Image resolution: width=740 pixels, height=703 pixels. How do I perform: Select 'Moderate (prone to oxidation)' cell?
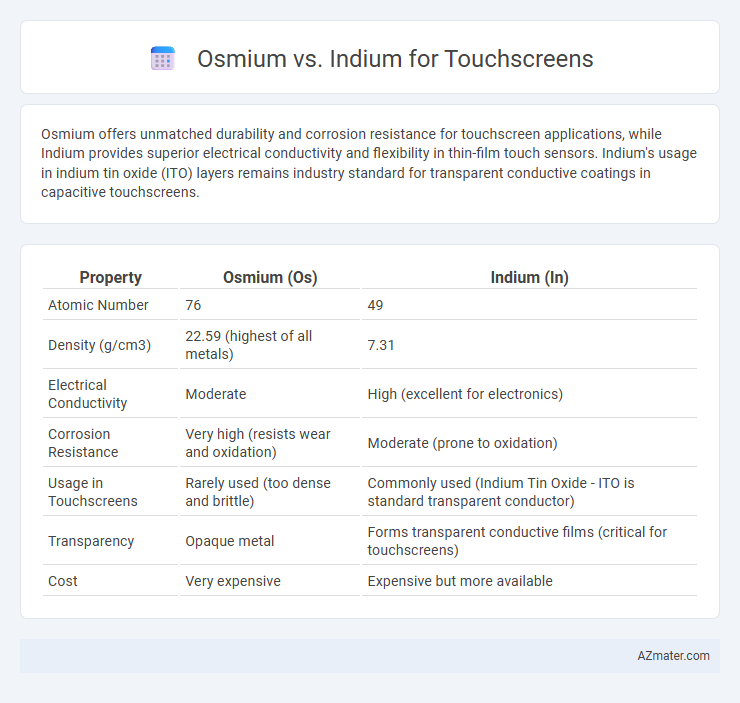click(462, 443)
